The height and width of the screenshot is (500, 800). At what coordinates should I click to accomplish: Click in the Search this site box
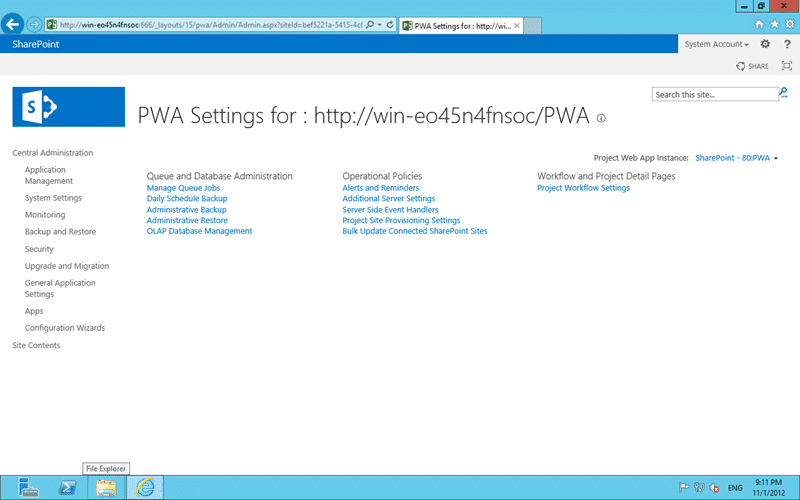pos(715,94)
